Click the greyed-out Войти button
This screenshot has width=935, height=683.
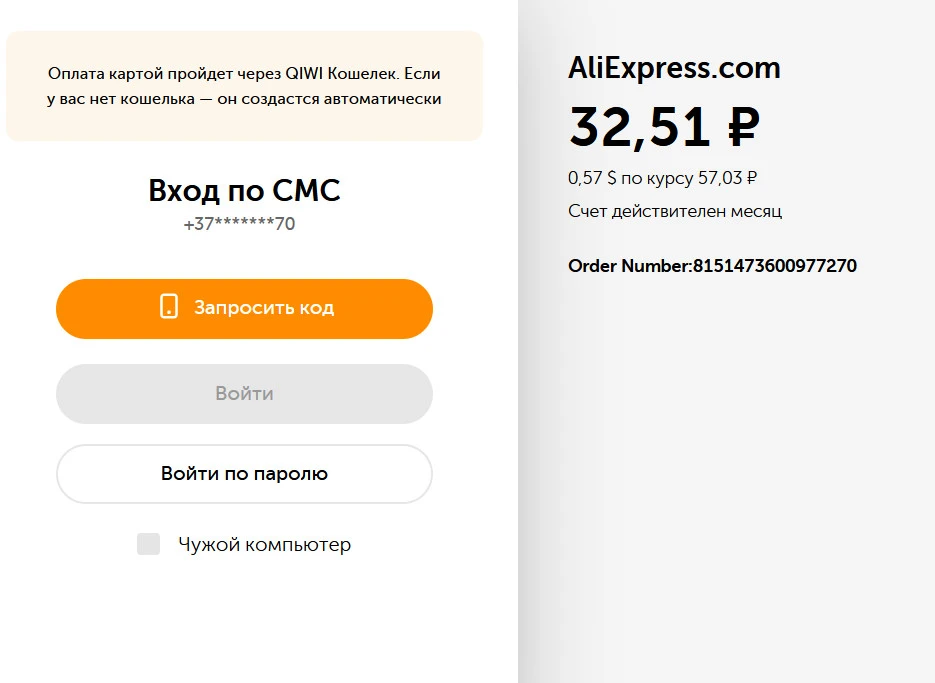point(244,394)
